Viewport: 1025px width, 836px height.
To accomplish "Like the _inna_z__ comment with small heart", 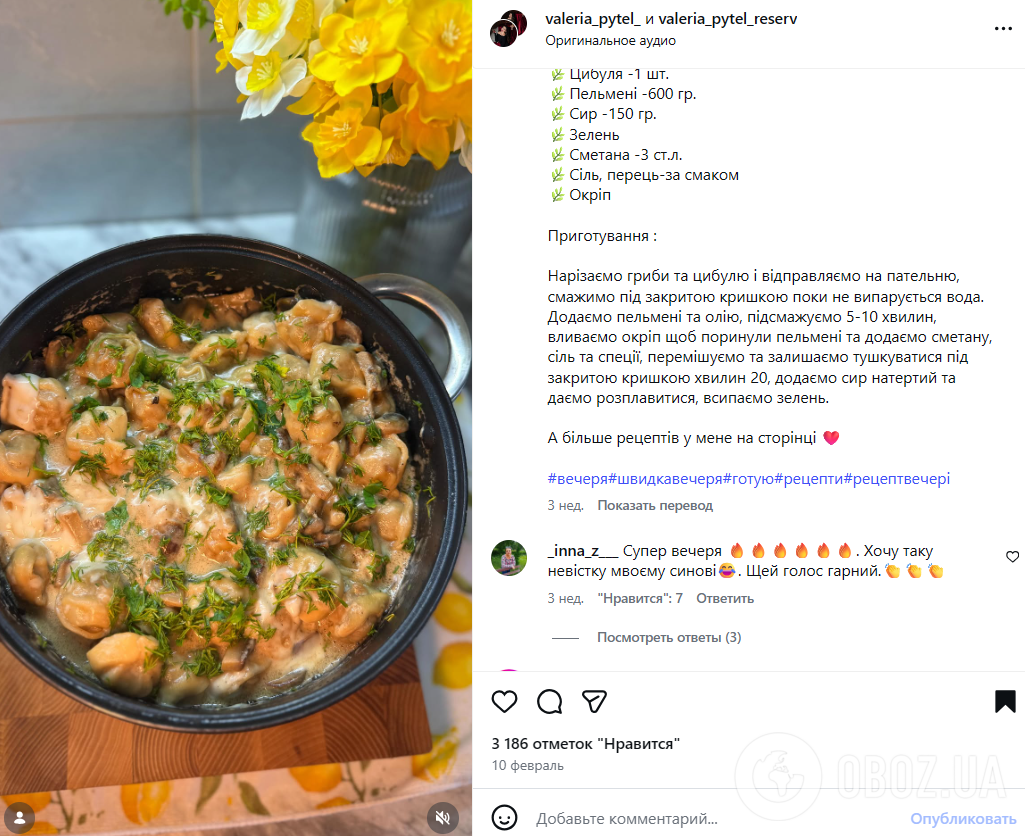I will [1012, 556].
